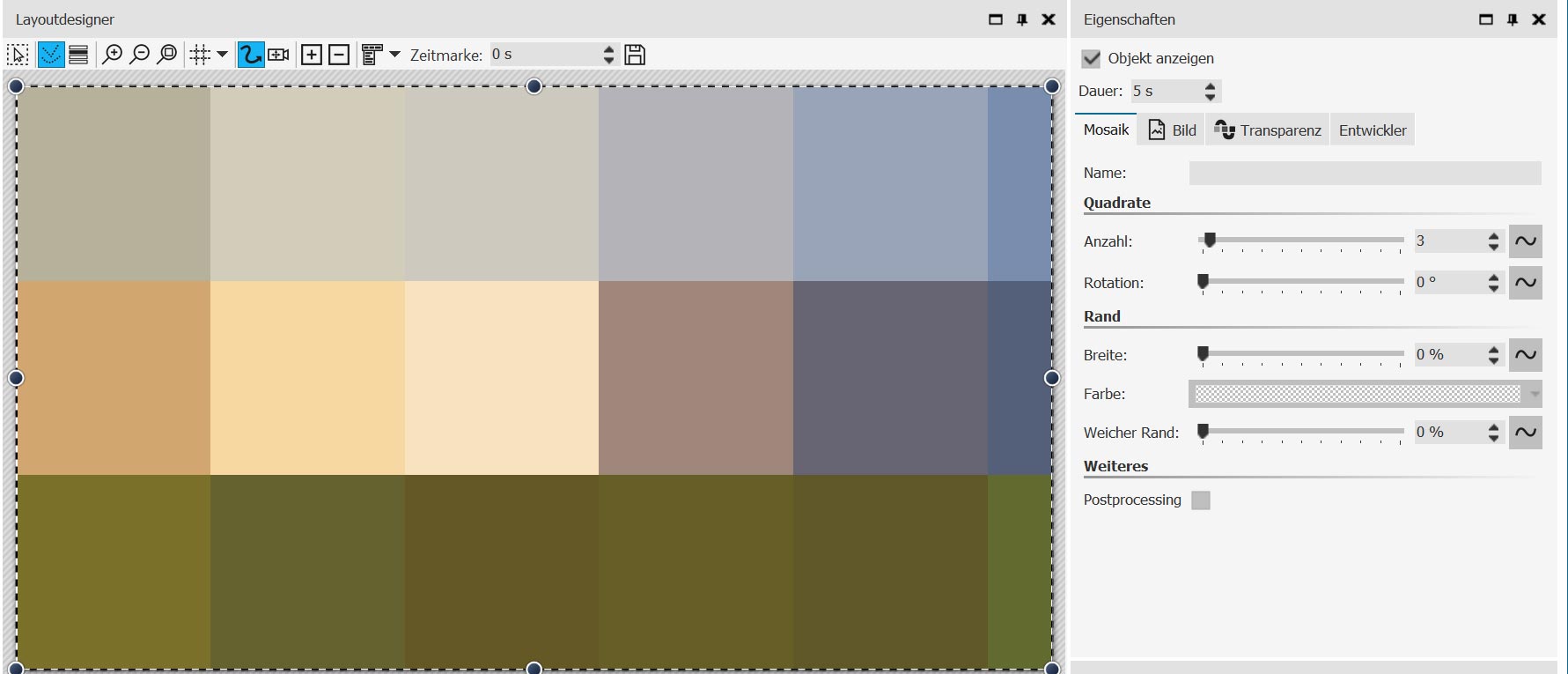1568x674 pixels.
Task: Open the Farbe color dropdown
Action: [1535, 394]
